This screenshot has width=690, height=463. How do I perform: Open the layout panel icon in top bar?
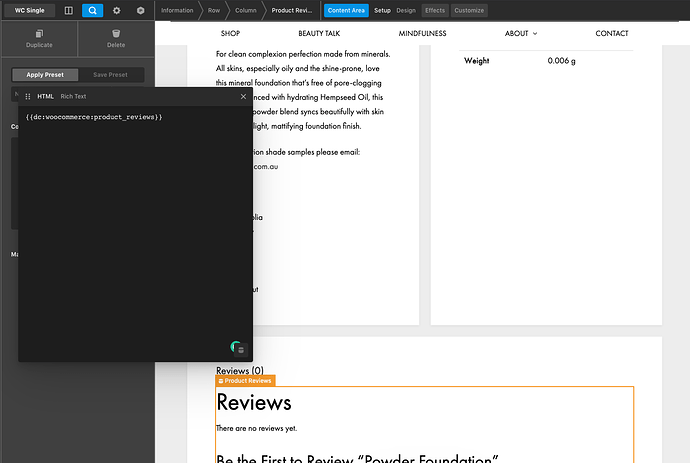pos(68,10)
